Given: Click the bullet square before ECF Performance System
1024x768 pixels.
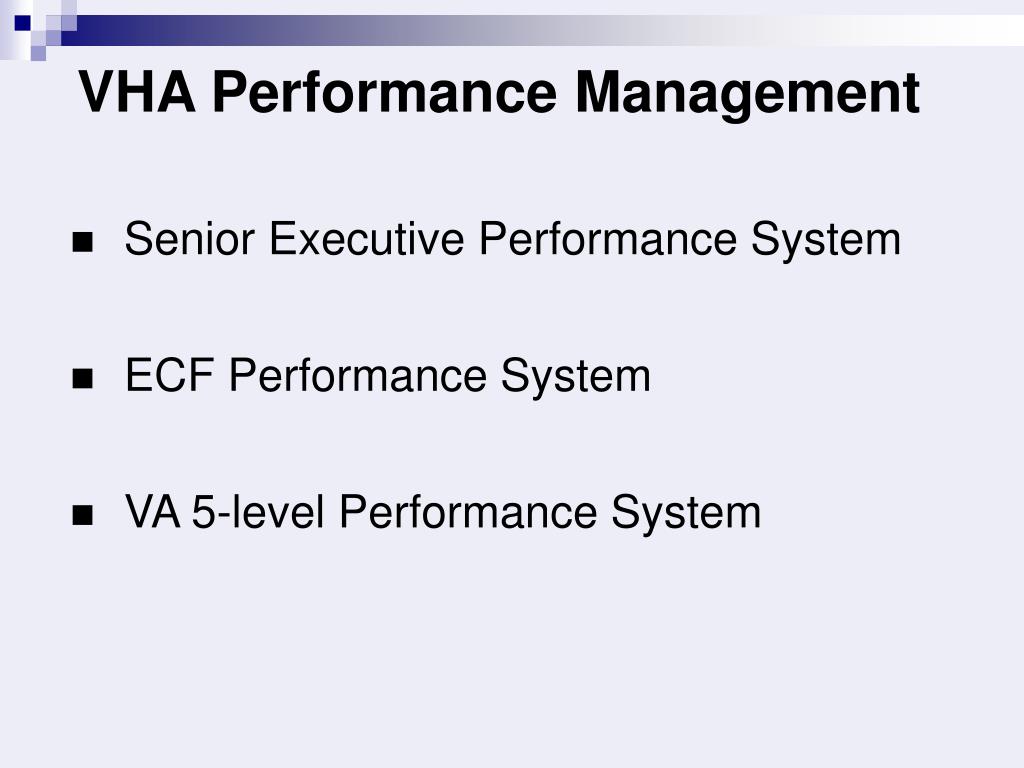Looking at the screenshot, I should [x=82, y=379].
